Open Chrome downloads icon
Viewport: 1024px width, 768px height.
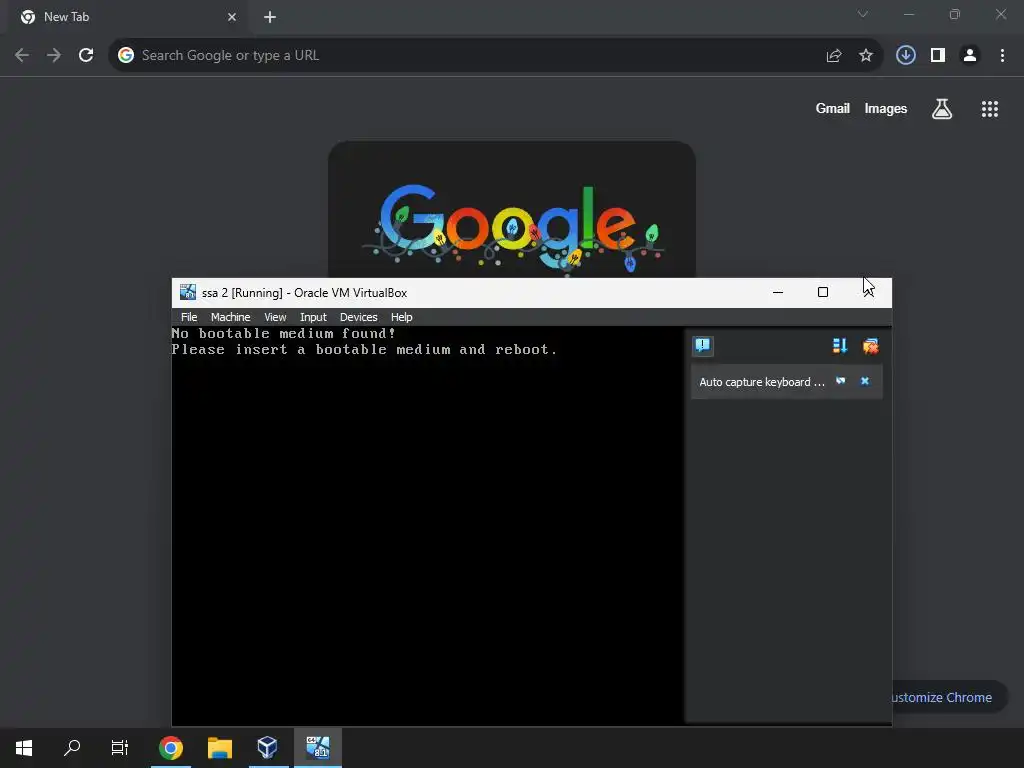(906, 56)
